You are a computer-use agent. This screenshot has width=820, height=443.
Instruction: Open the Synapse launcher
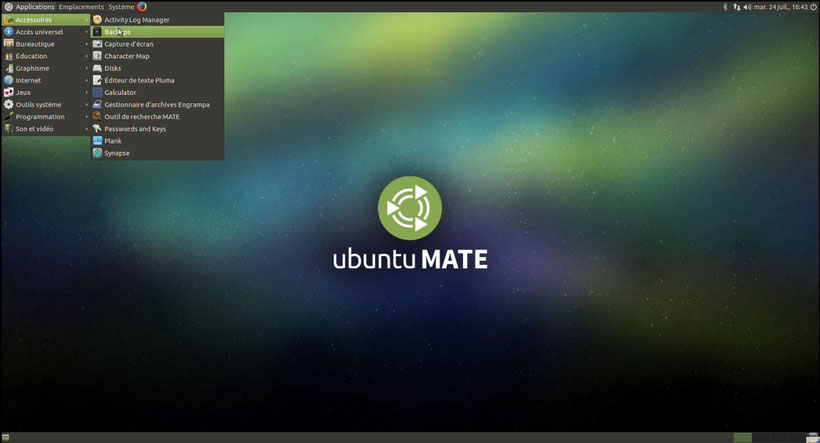pos(157,153)
